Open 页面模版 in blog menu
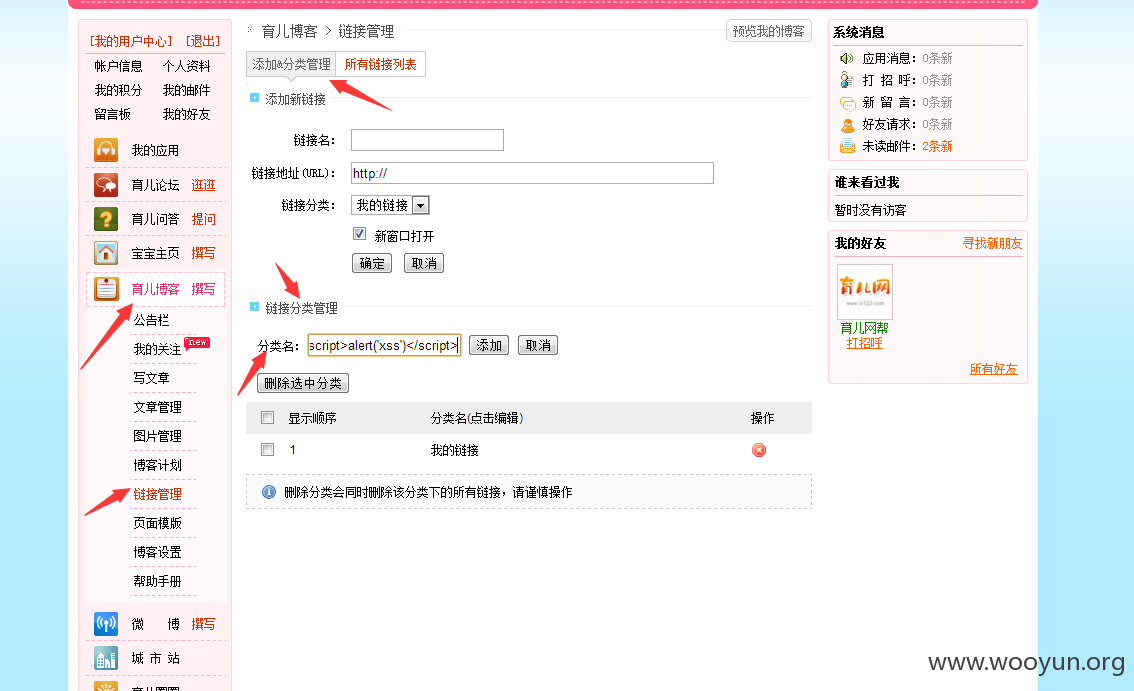 157,523
